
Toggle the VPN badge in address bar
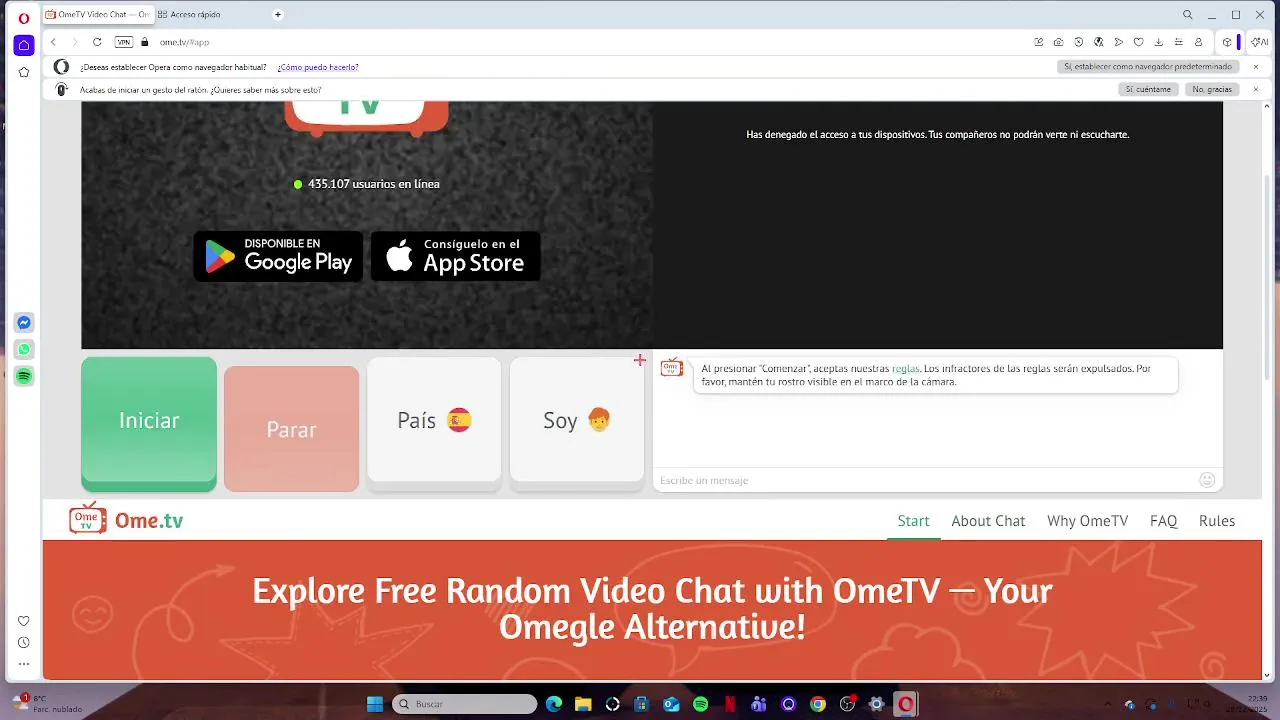123,42
